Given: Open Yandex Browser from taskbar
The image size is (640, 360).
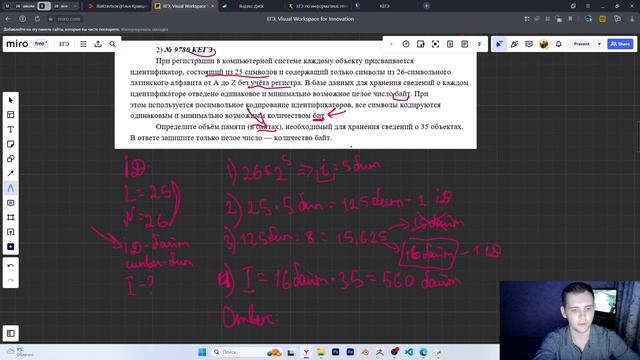Looking at the screenshot, I should click(x=306, y=352).
